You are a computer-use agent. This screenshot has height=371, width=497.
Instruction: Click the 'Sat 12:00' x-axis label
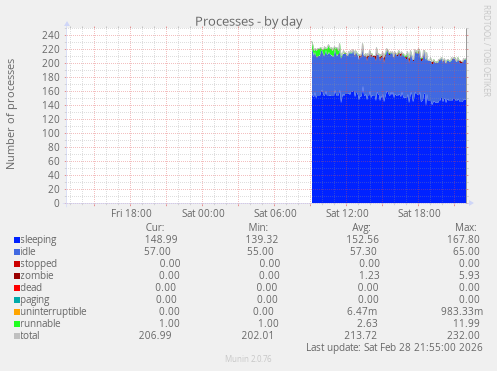point(347,213)
